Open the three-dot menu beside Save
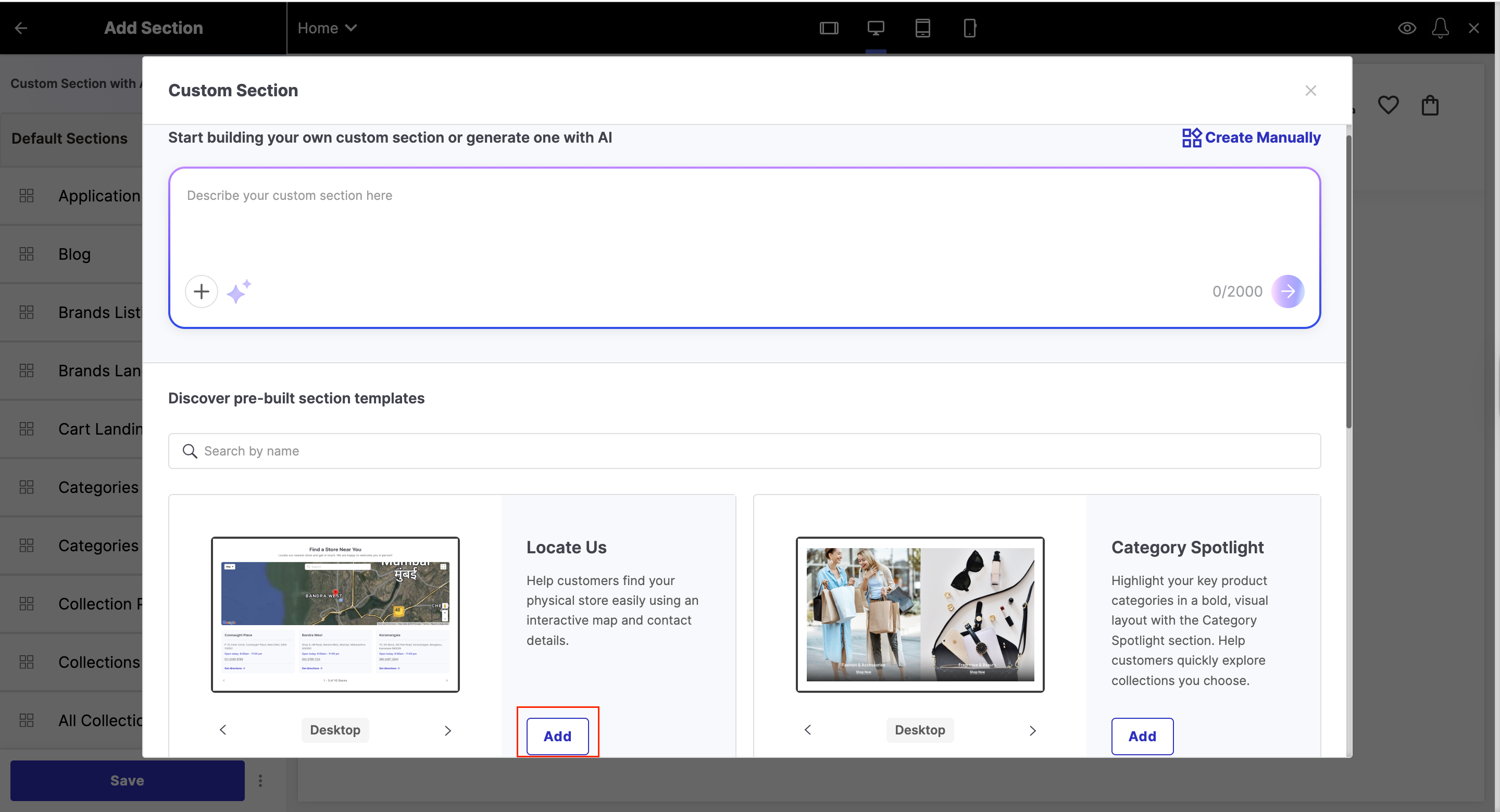 click(x=260, y=781)
